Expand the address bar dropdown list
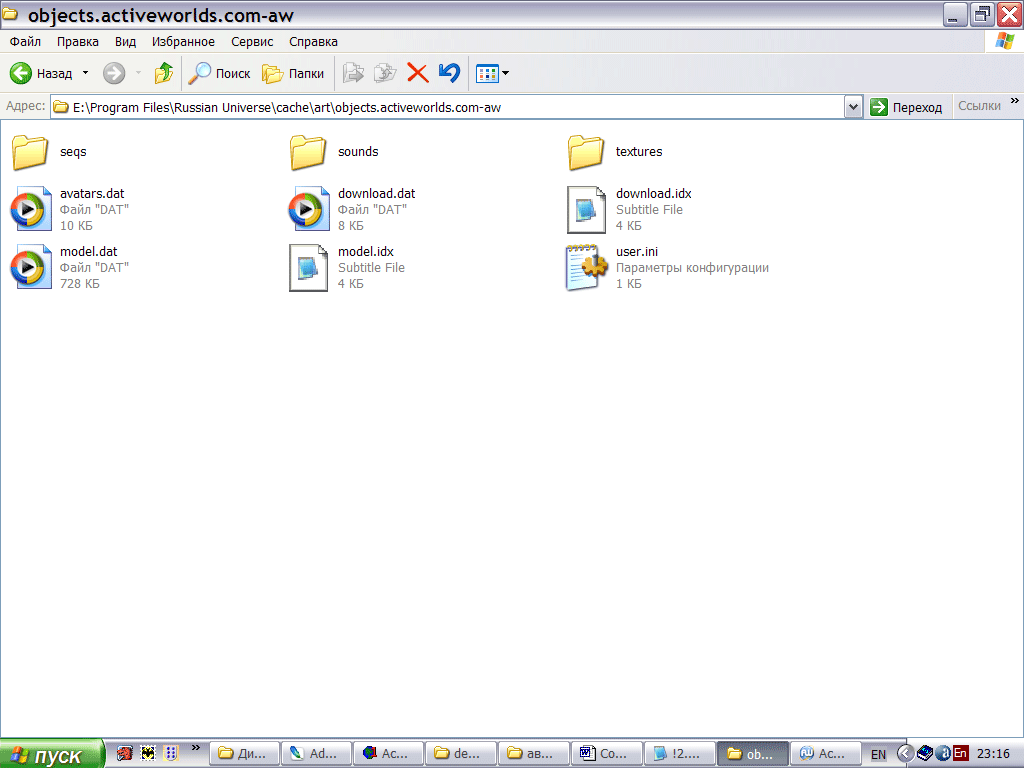 [x=853, y=107]
